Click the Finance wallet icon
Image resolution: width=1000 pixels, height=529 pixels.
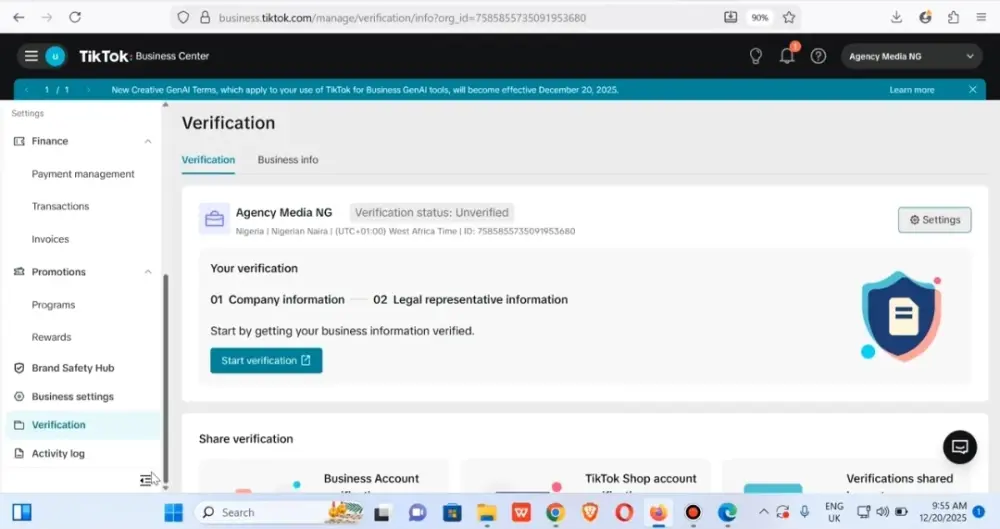tap(19, 141)
